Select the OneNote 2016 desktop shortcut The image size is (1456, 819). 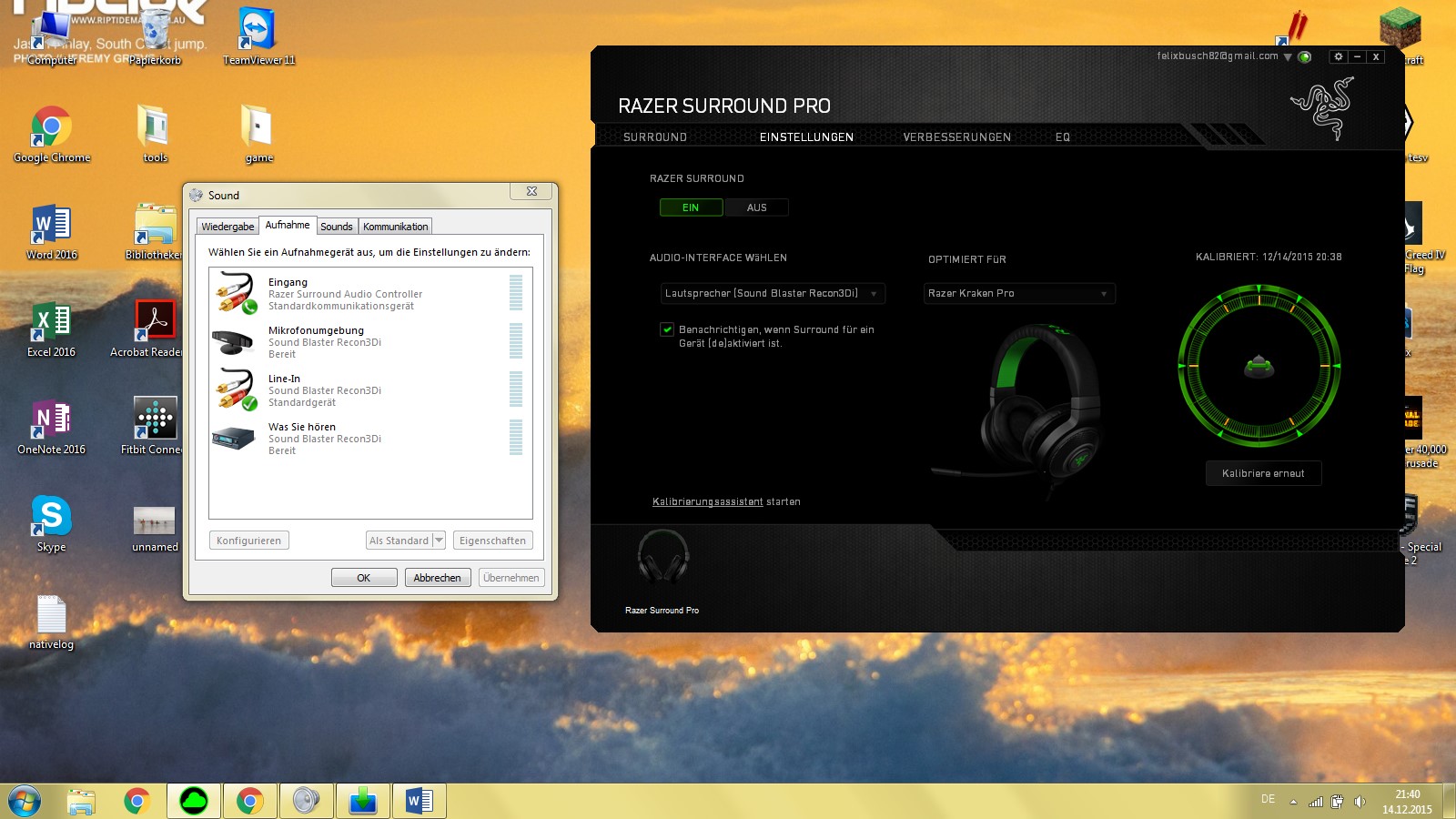(x=52, y=427)
